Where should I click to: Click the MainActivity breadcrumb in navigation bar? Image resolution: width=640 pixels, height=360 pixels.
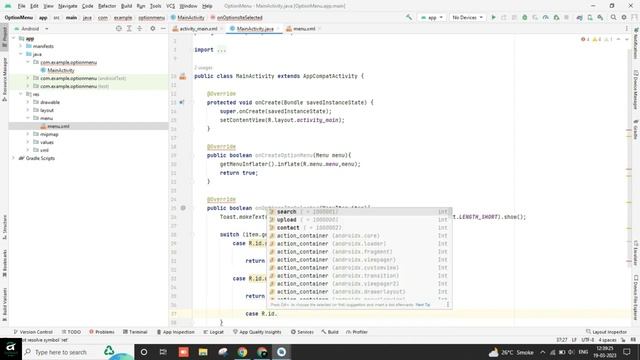coord(187,18)
